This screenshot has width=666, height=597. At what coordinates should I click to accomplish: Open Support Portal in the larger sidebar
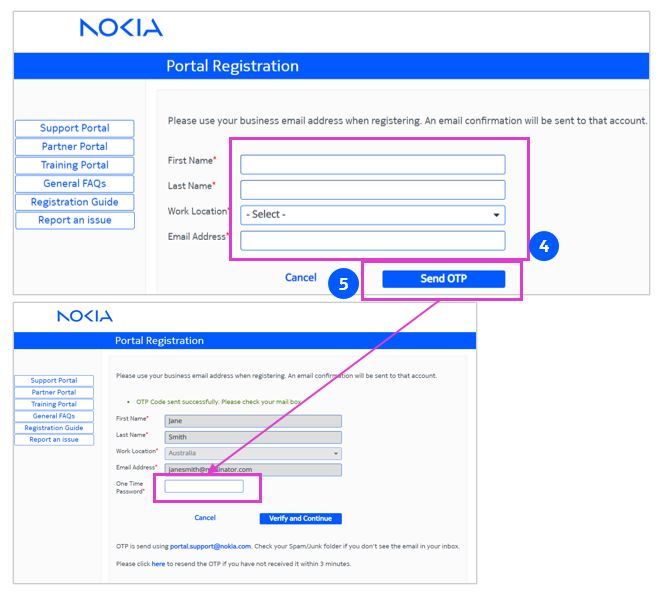coord(74,128)
